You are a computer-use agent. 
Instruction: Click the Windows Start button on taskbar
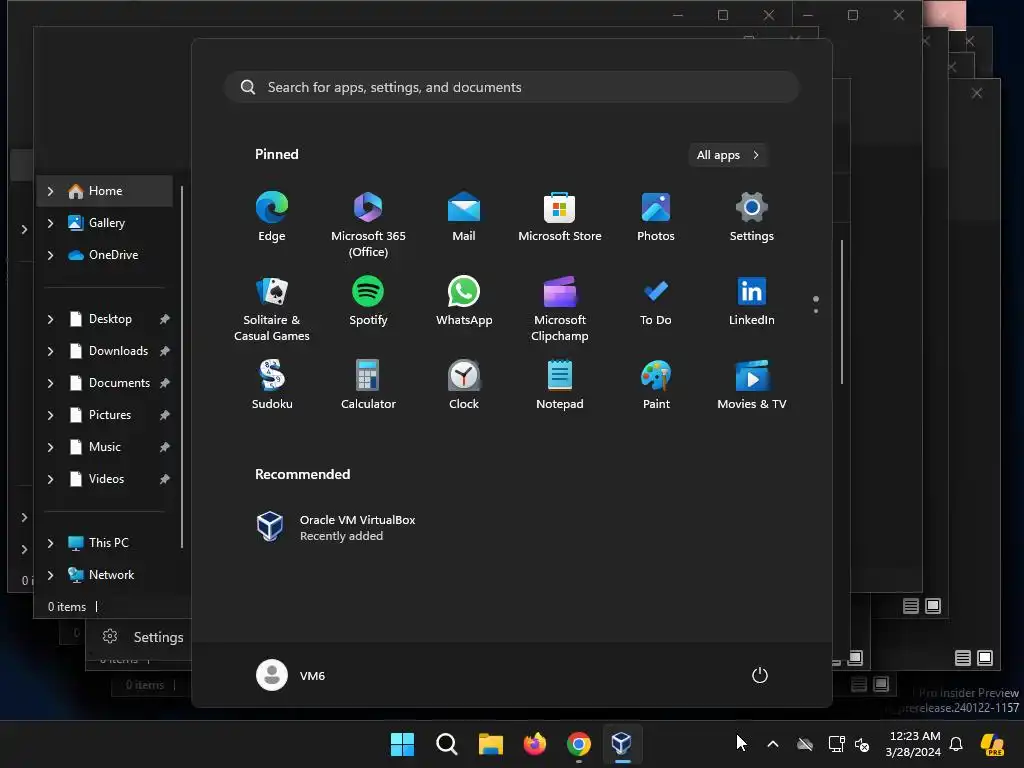(402, 744)
